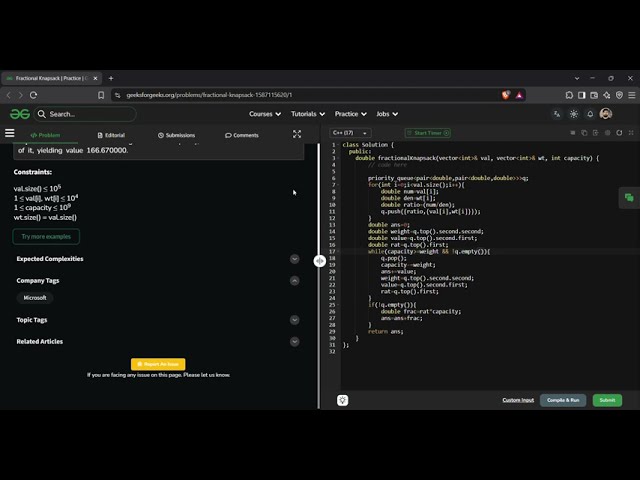This screenshot has width=640, height=480.
Task: Expand the Topic Tags section
Action: pyautogui.click(x=294, y=320)
